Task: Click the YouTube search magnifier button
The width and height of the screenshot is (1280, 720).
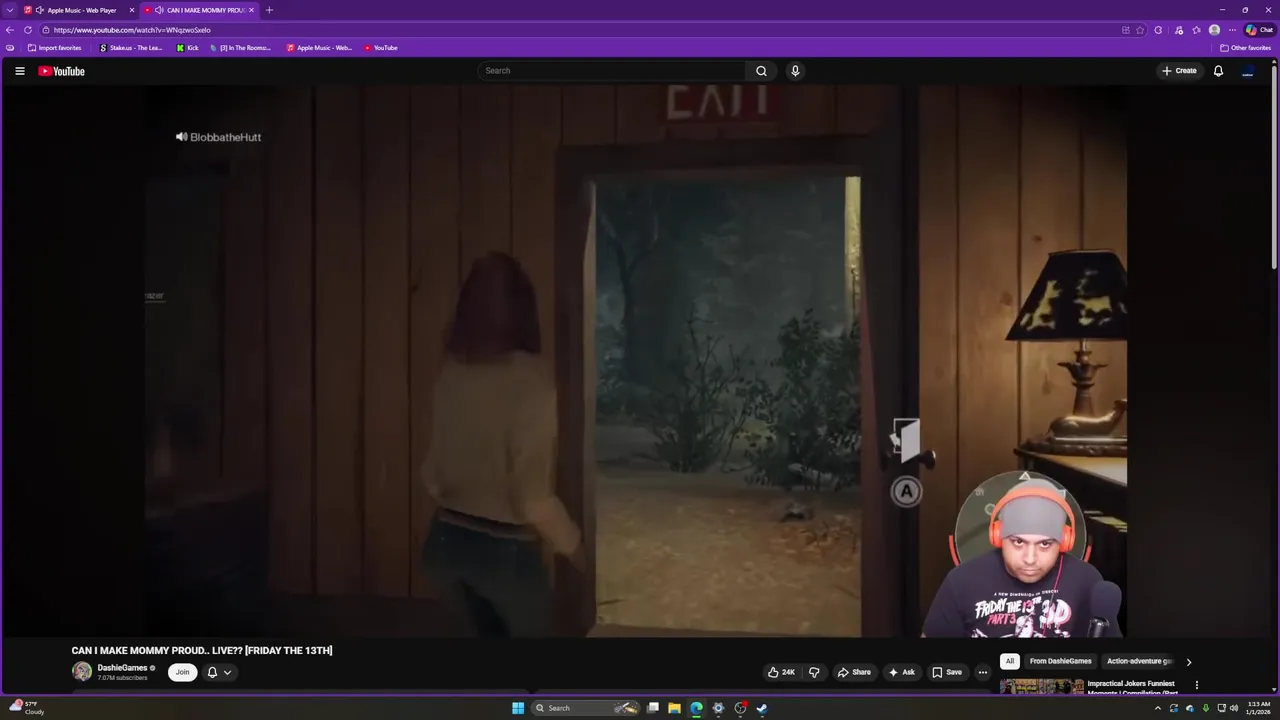Action: (x=761, y=71)
